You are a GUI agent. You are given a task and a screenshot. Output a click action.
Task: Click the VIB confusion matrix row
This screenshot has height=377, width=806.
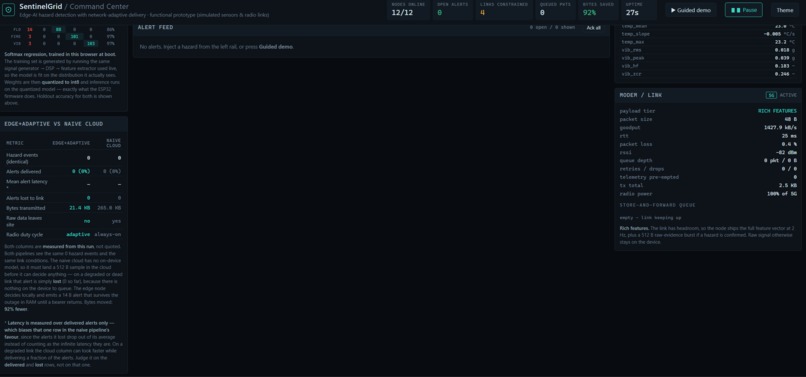[x=63, y=44]
